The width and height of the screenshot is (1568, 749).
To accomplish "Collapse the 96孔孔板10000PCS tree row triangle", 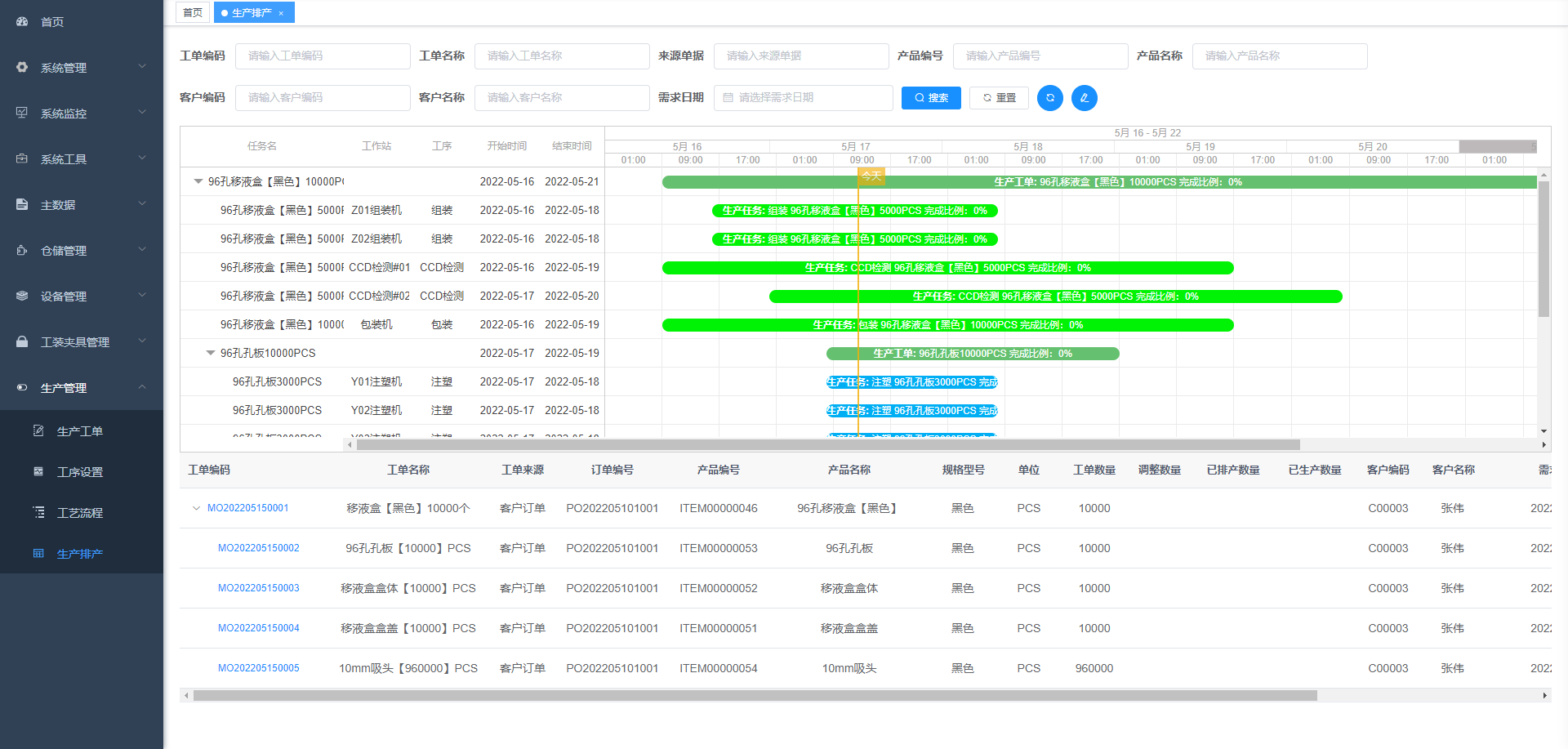I will tap(210, 353).
